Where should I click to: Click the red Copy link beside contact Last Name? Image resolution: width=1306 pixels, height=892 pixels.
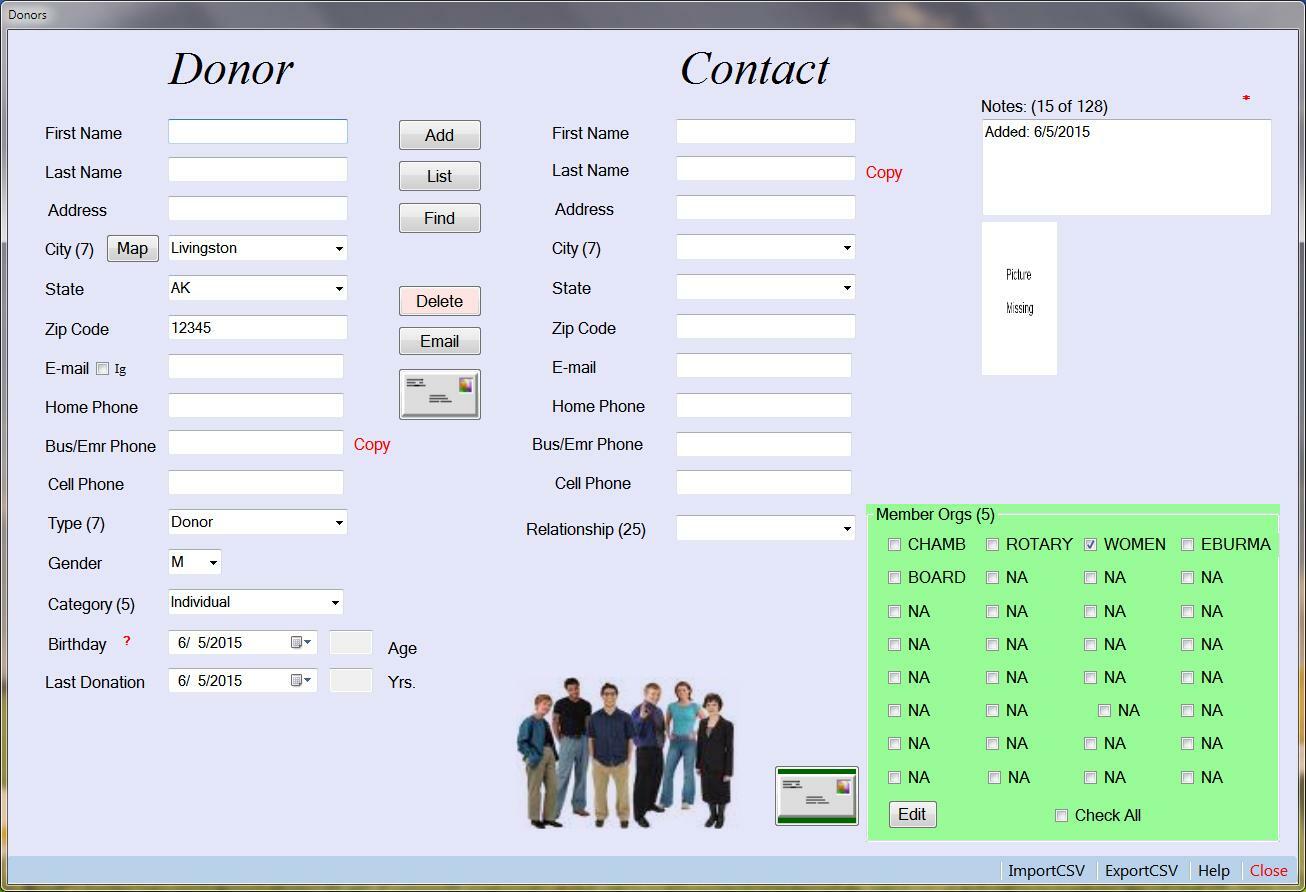coord(884,173)
